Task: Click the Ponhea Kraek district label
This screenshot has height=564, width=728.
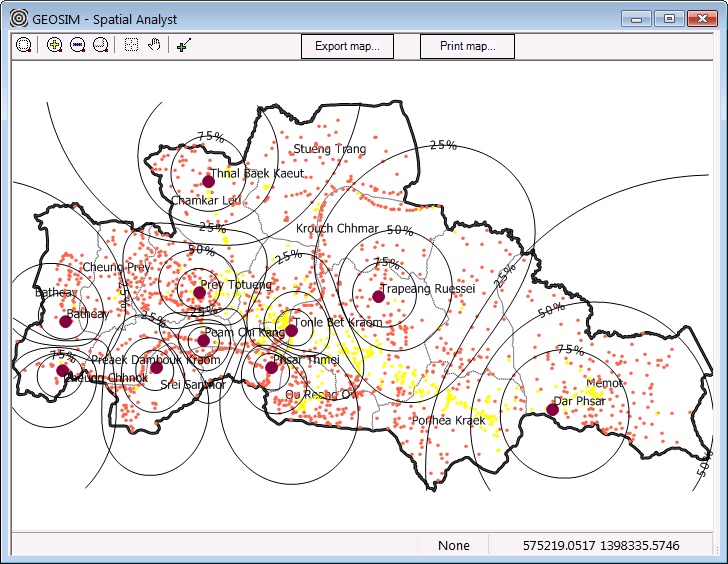Action: click(448, 421)
